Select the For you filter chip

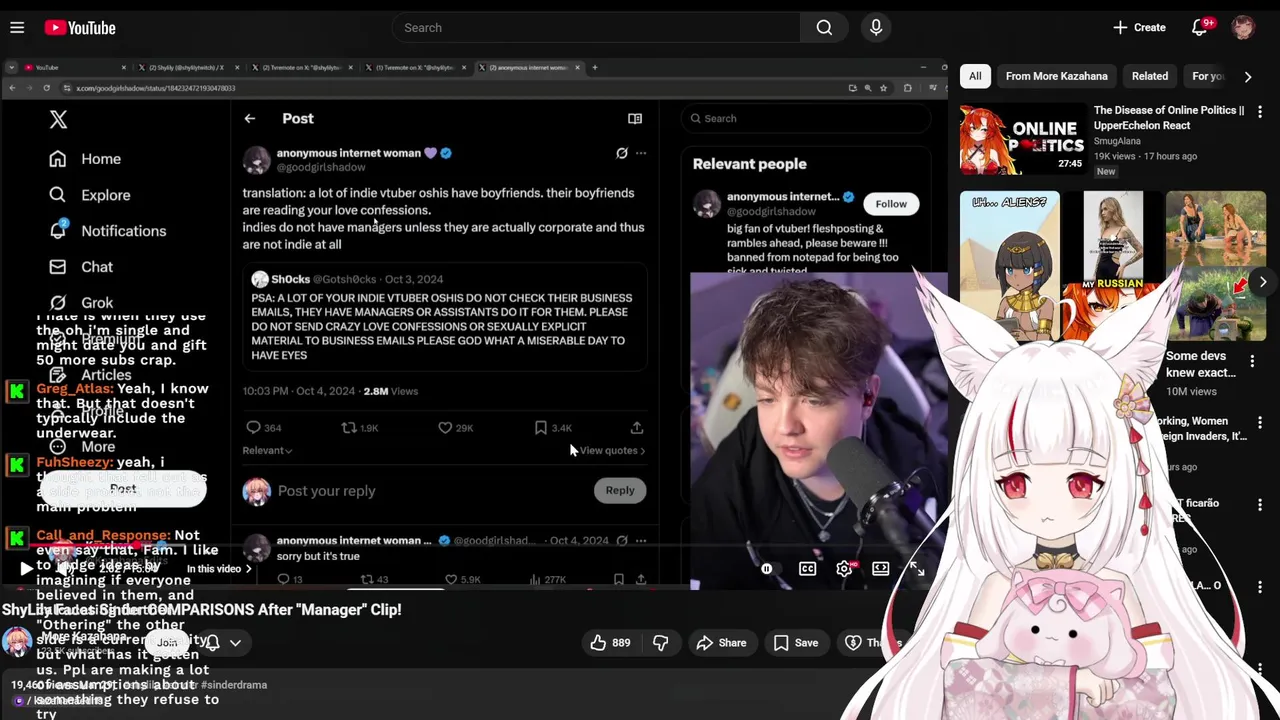(x=1208, y=76)
